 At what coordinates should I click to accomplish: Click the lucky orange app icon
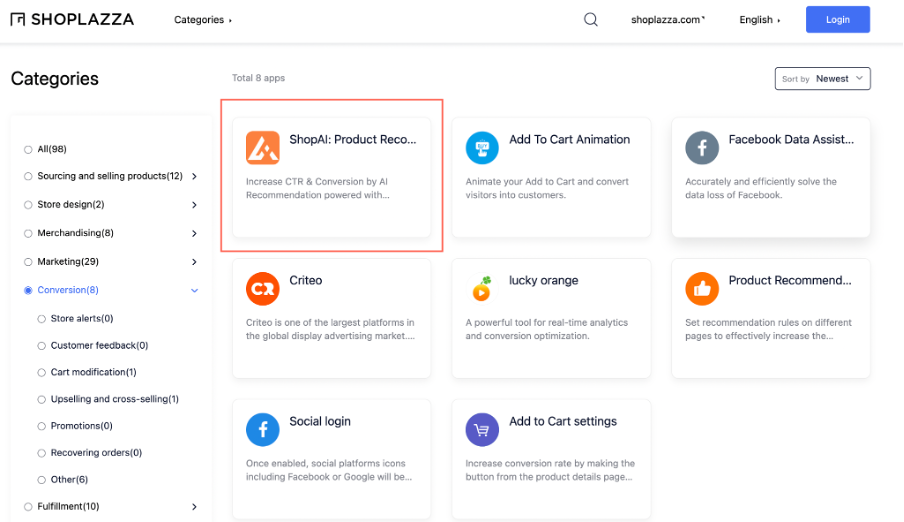(482, 289)
